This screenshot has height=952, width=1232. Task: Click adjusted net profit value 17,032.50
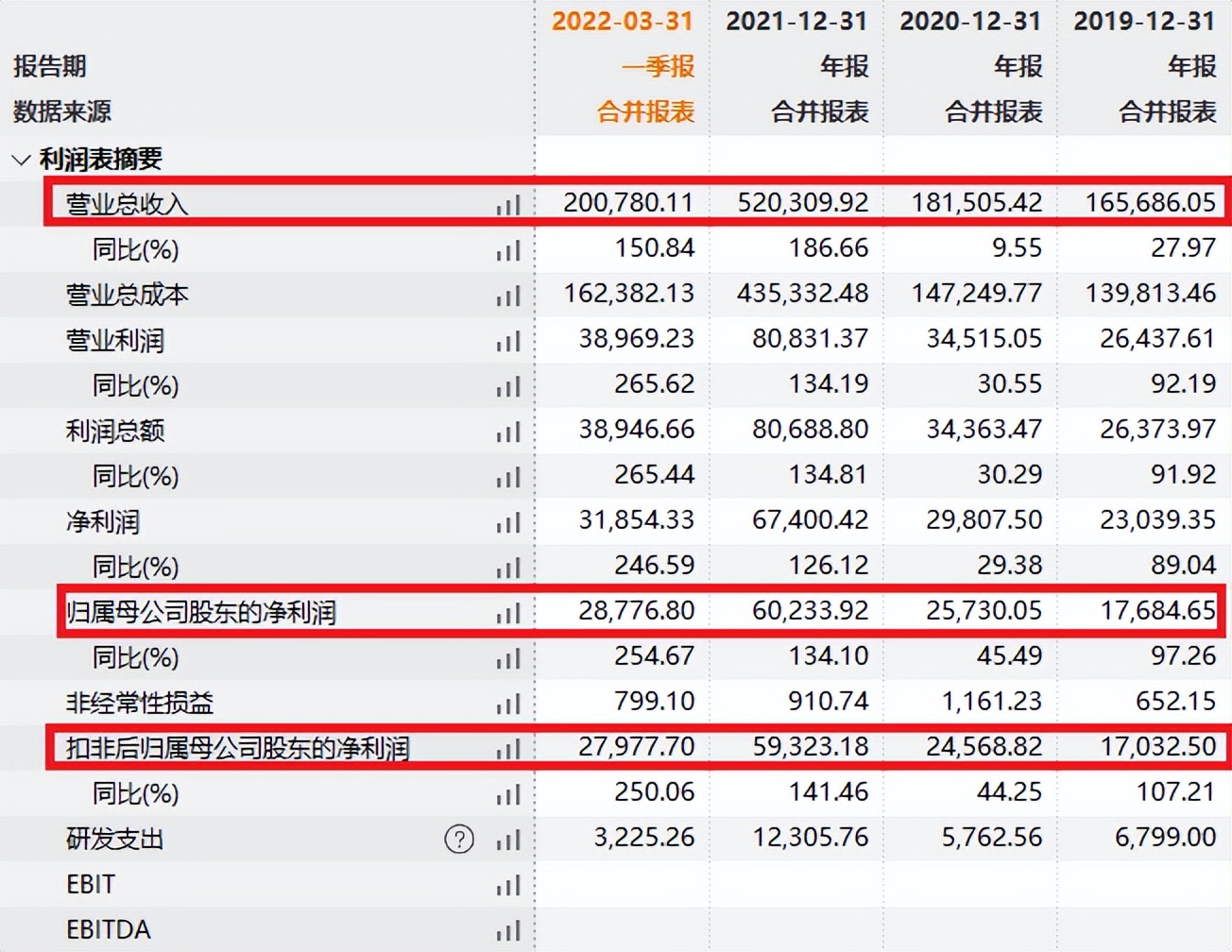pyautogui.click(x=1157, y=746)
